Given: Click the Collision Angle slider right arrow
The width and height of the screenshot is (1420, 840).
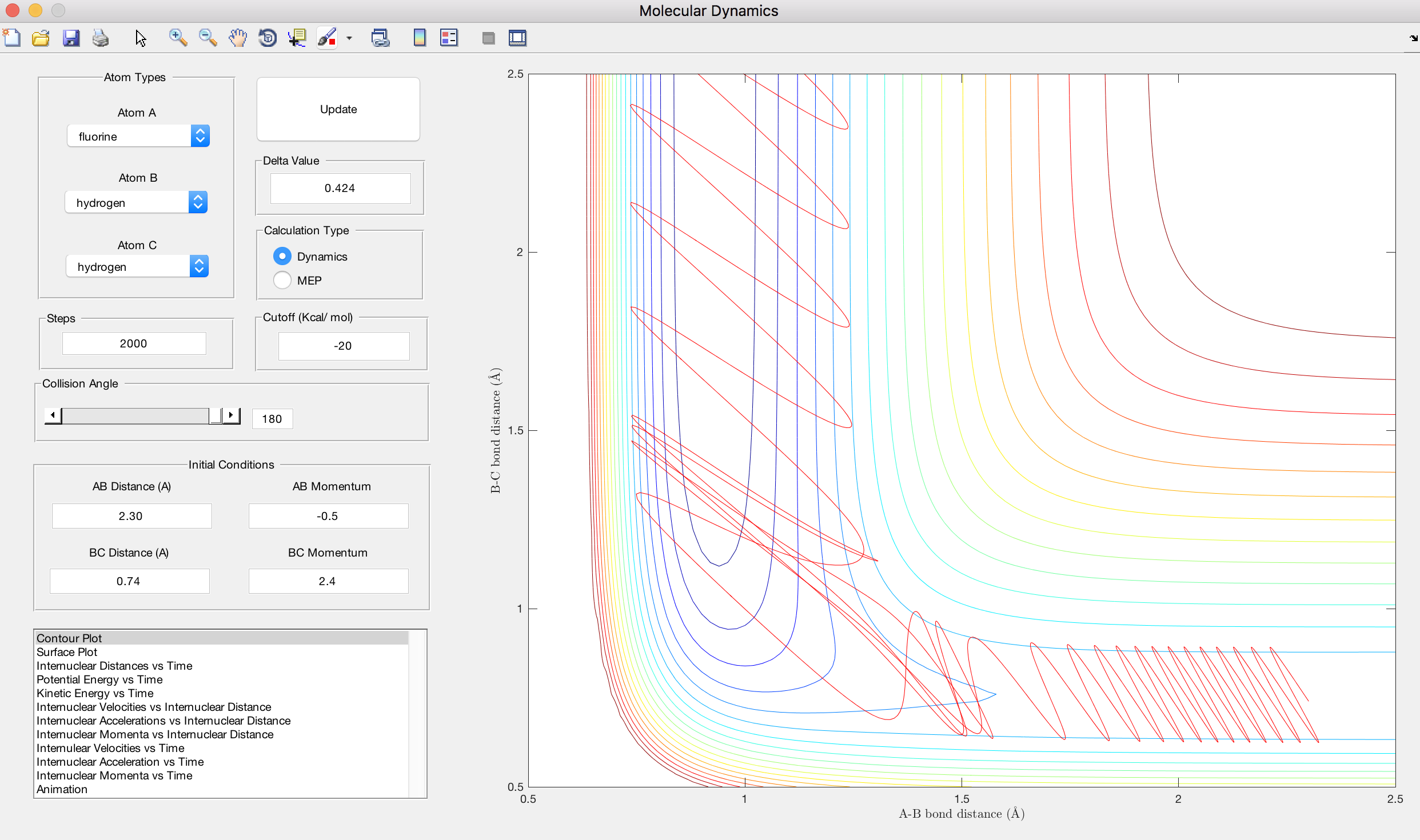Looking at the screenshot, I should click(x=231, y=415).
